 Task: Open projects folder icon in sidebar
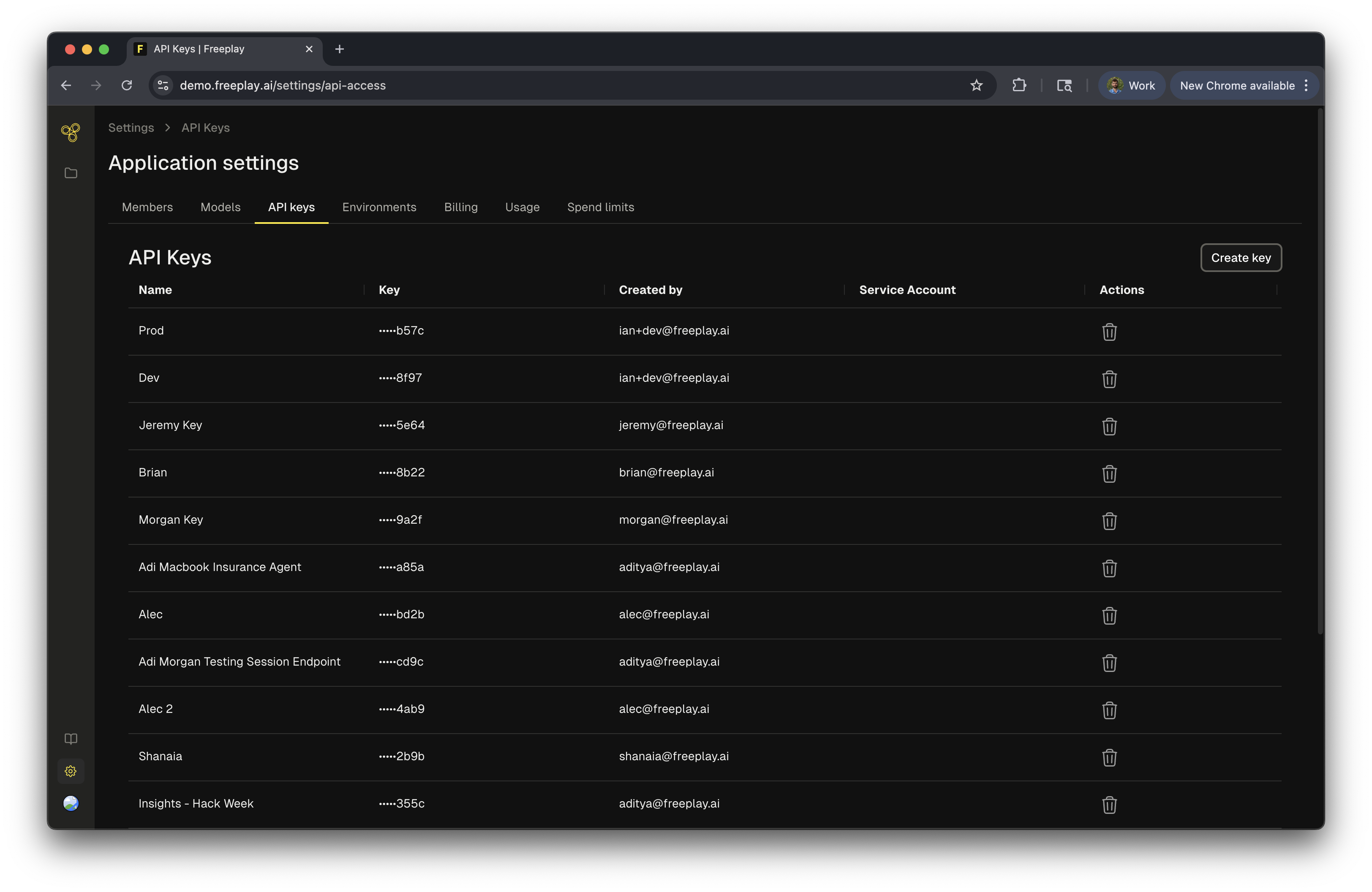pyautogui.click(x=70, y=173)
